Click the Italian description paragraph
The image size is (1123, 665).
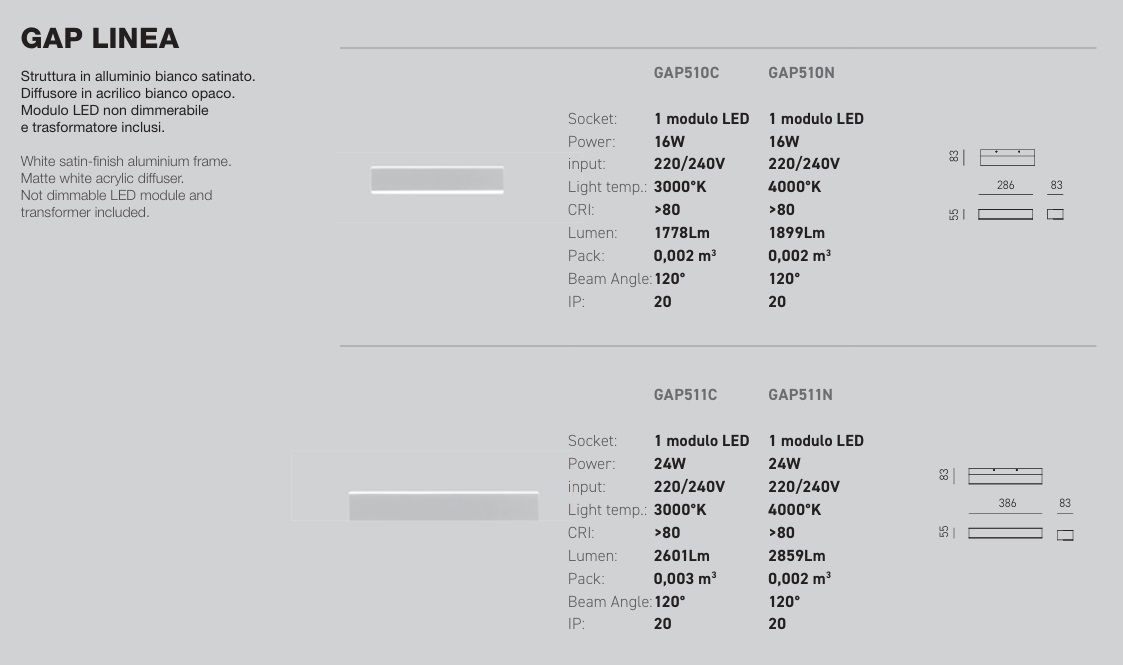pyautogui.click(x=138, y=102)
